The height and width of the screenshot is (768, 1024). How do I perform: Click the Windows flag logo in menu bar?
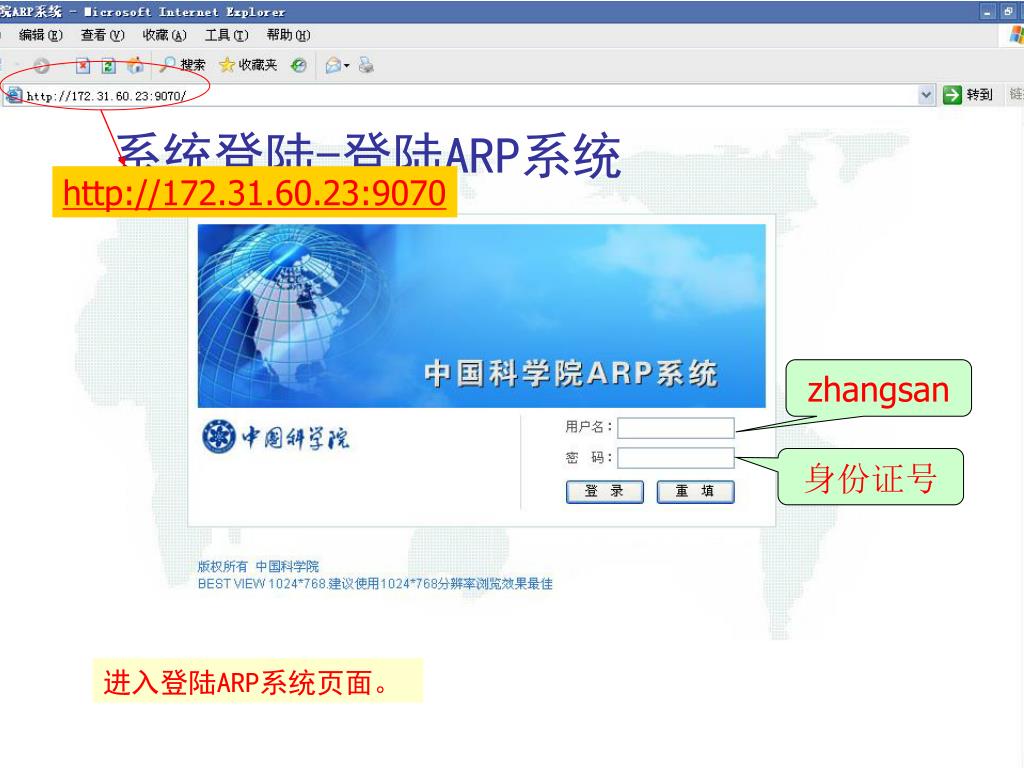click(1016, 35)
